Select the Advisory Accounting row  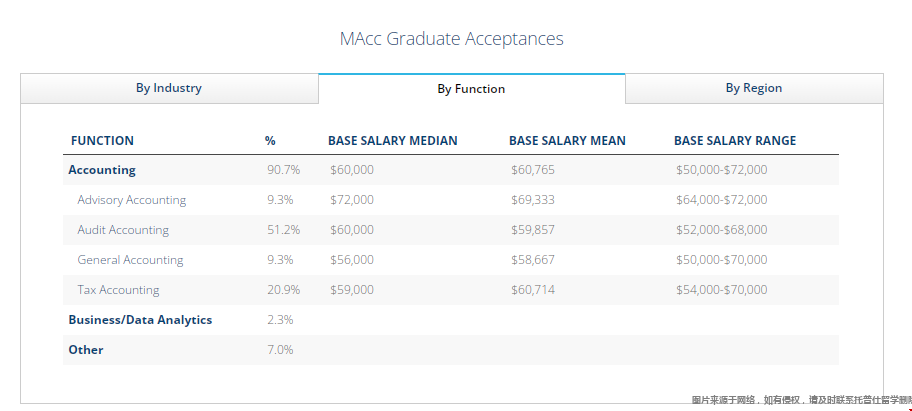click(x=132, y=200)
